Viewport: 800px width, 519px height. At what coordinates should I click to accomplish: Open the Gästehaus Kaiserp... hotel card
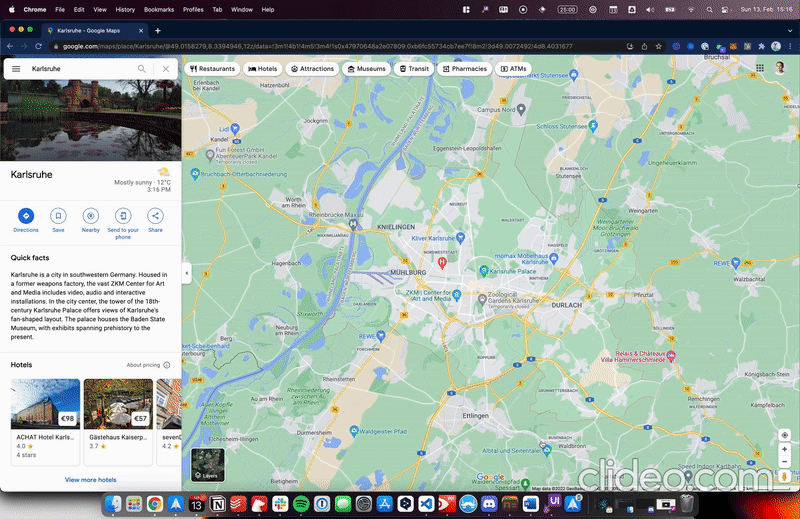pos(118,422)
